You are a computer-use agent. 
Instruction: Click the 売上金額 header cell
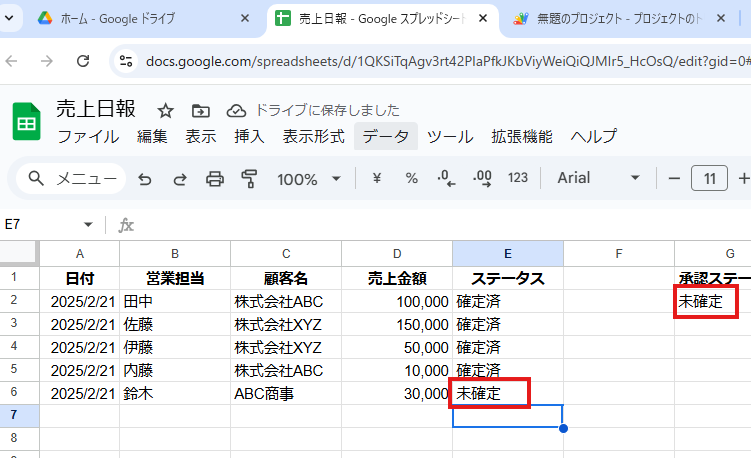point(397,278)
